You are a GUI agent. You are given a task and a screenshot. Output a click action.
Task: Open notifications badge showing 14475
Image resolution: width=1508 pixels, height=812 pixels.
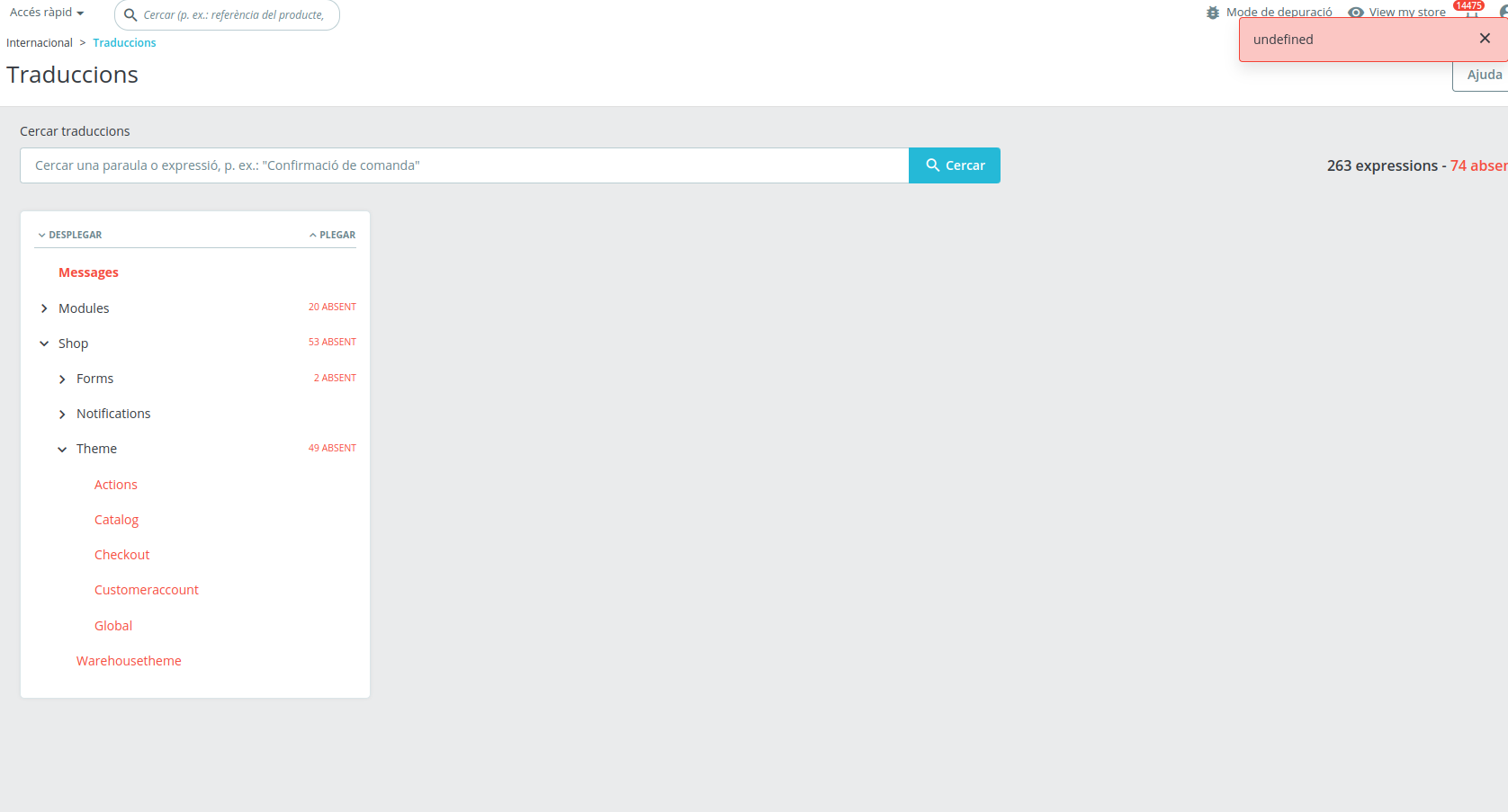point(1468,6)
